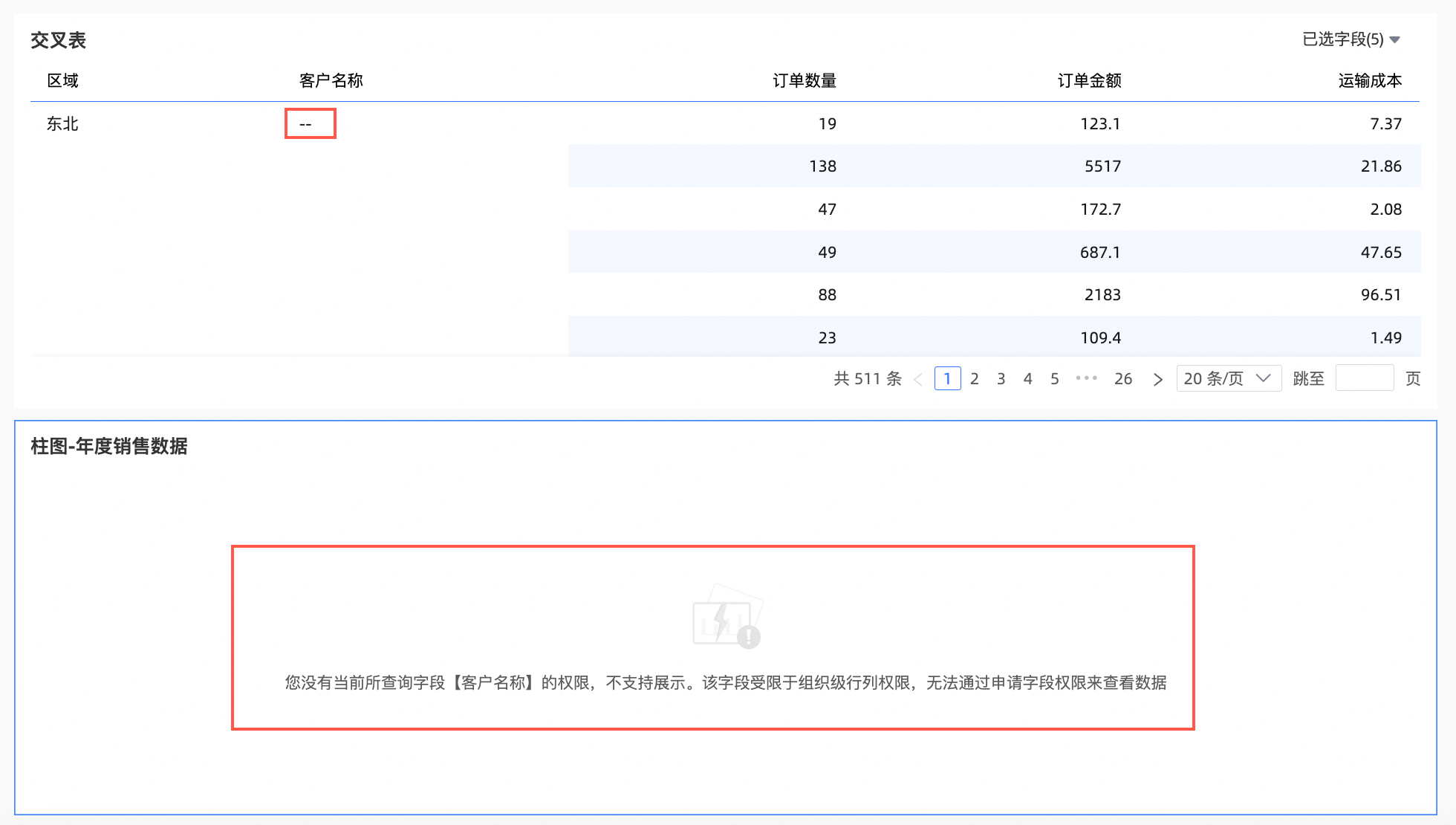Click the next page arrow
The height and width of the screenshot is (825, 1456).
(1157, 379)
